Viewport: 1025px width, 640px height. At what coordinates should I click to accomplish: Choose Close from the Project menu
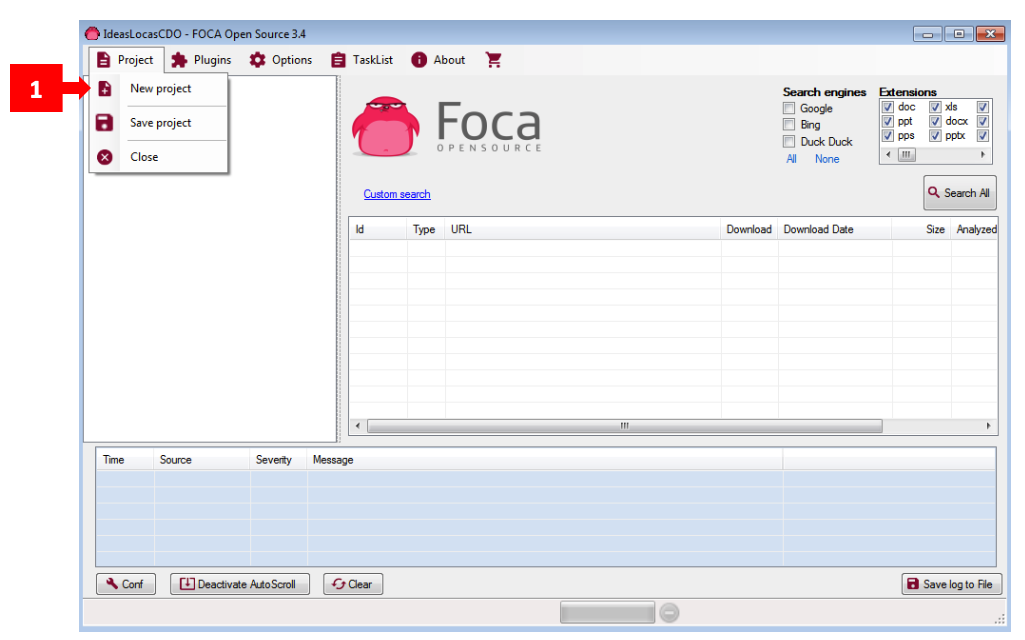[x=159, y=157]
